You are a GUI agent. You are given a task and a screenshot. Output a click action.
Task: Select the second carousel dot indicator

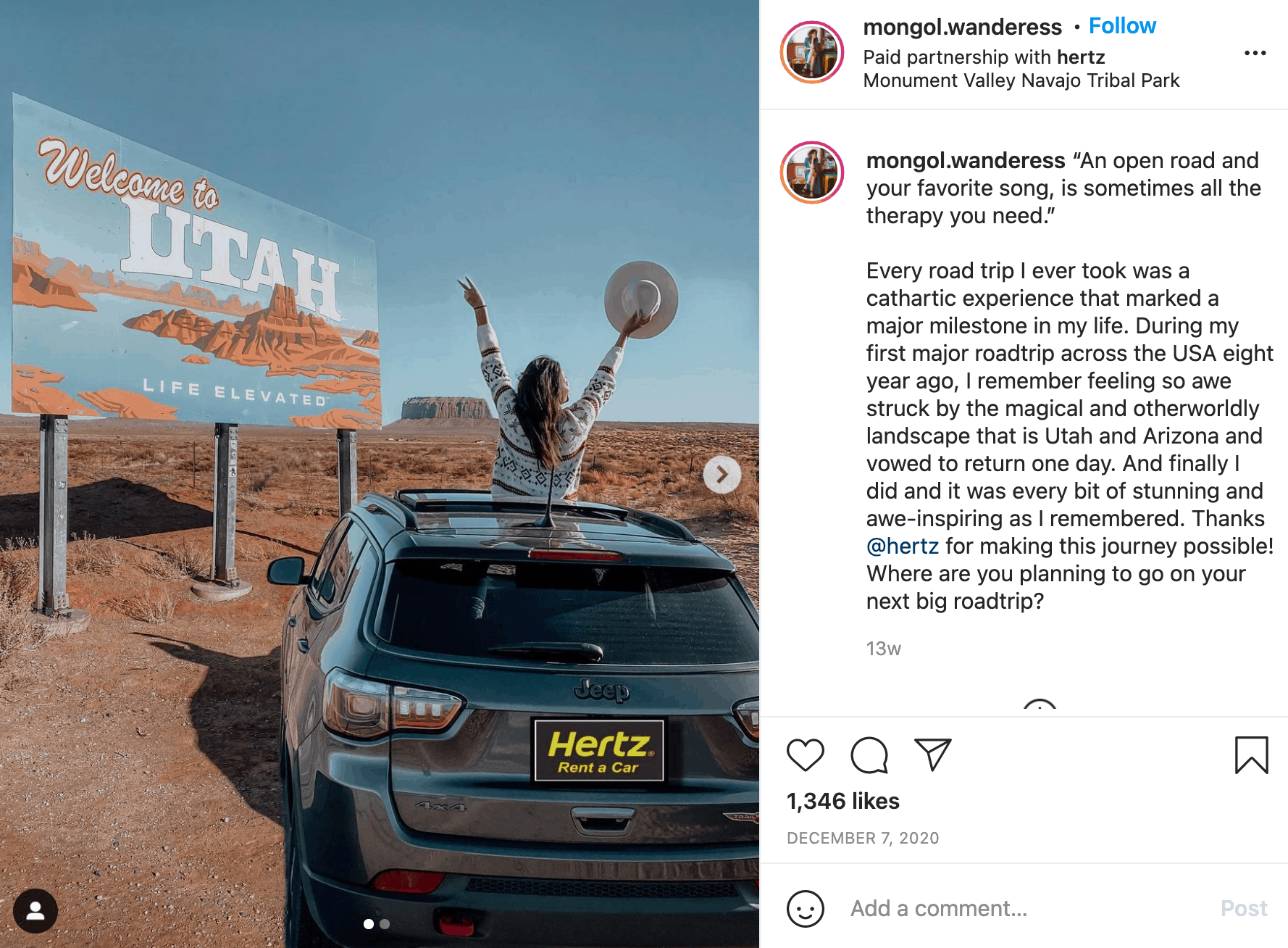(x=385, y=924)
